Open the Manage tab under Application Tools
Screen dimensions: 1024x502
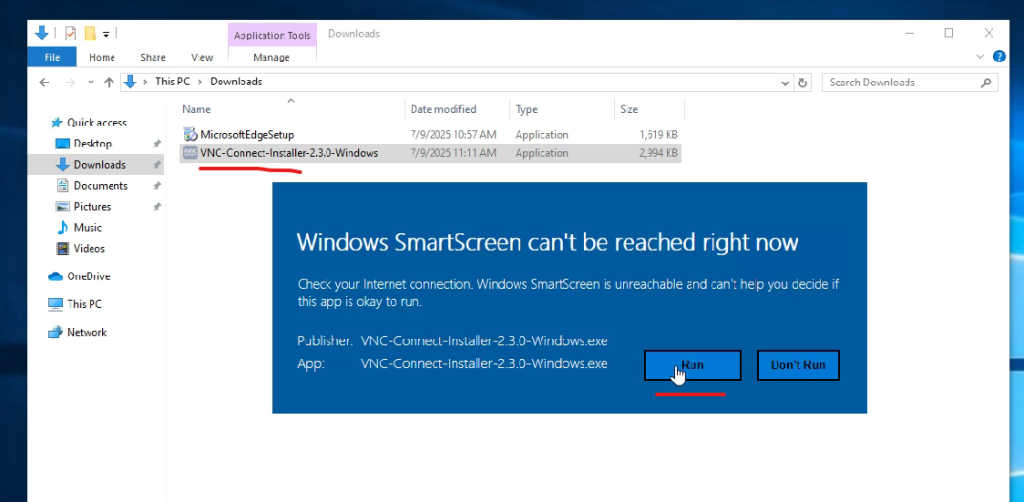coord(272,57)
